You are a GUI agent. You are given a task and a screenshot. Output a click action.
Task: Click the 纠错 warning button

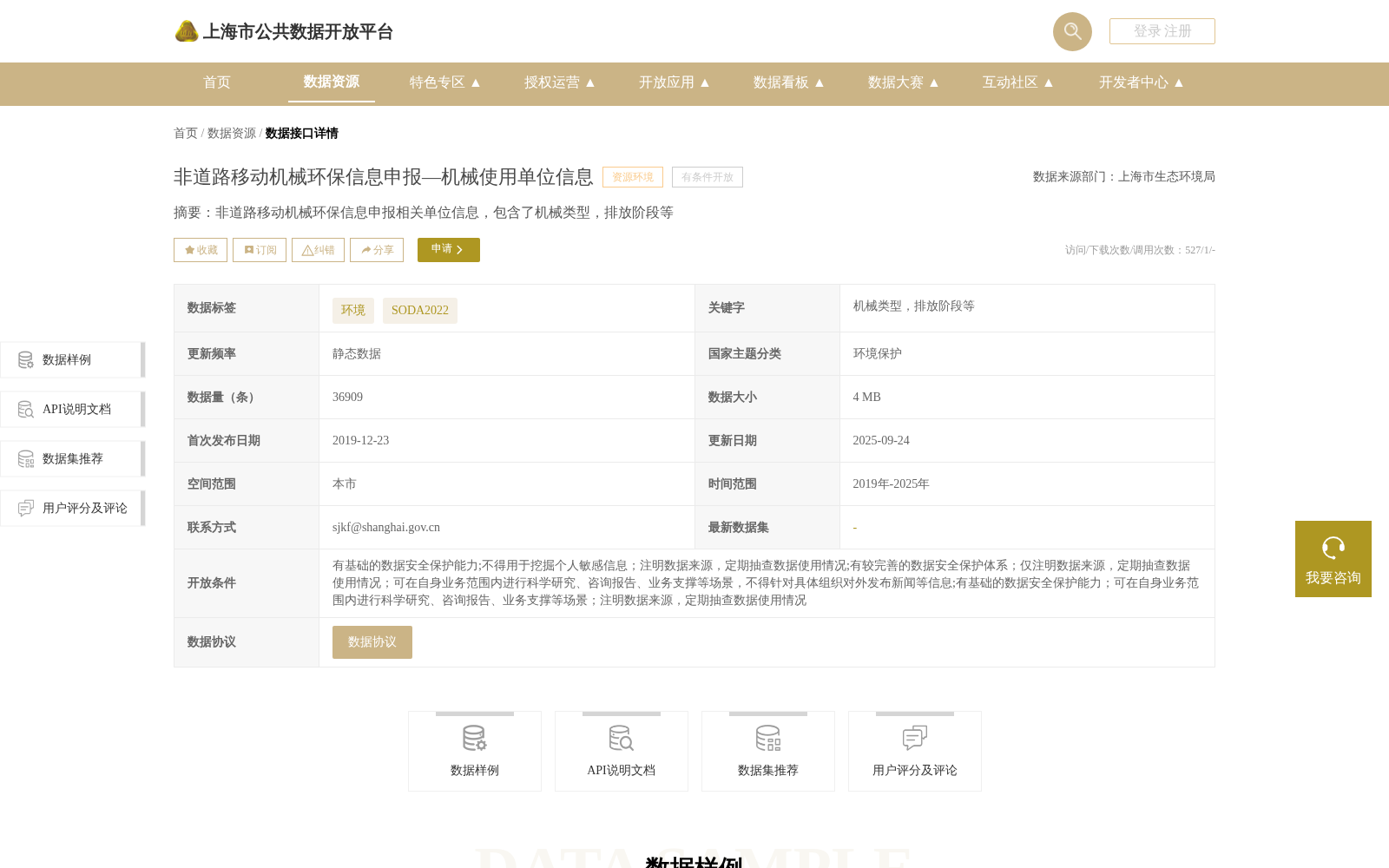pos(318,250)
